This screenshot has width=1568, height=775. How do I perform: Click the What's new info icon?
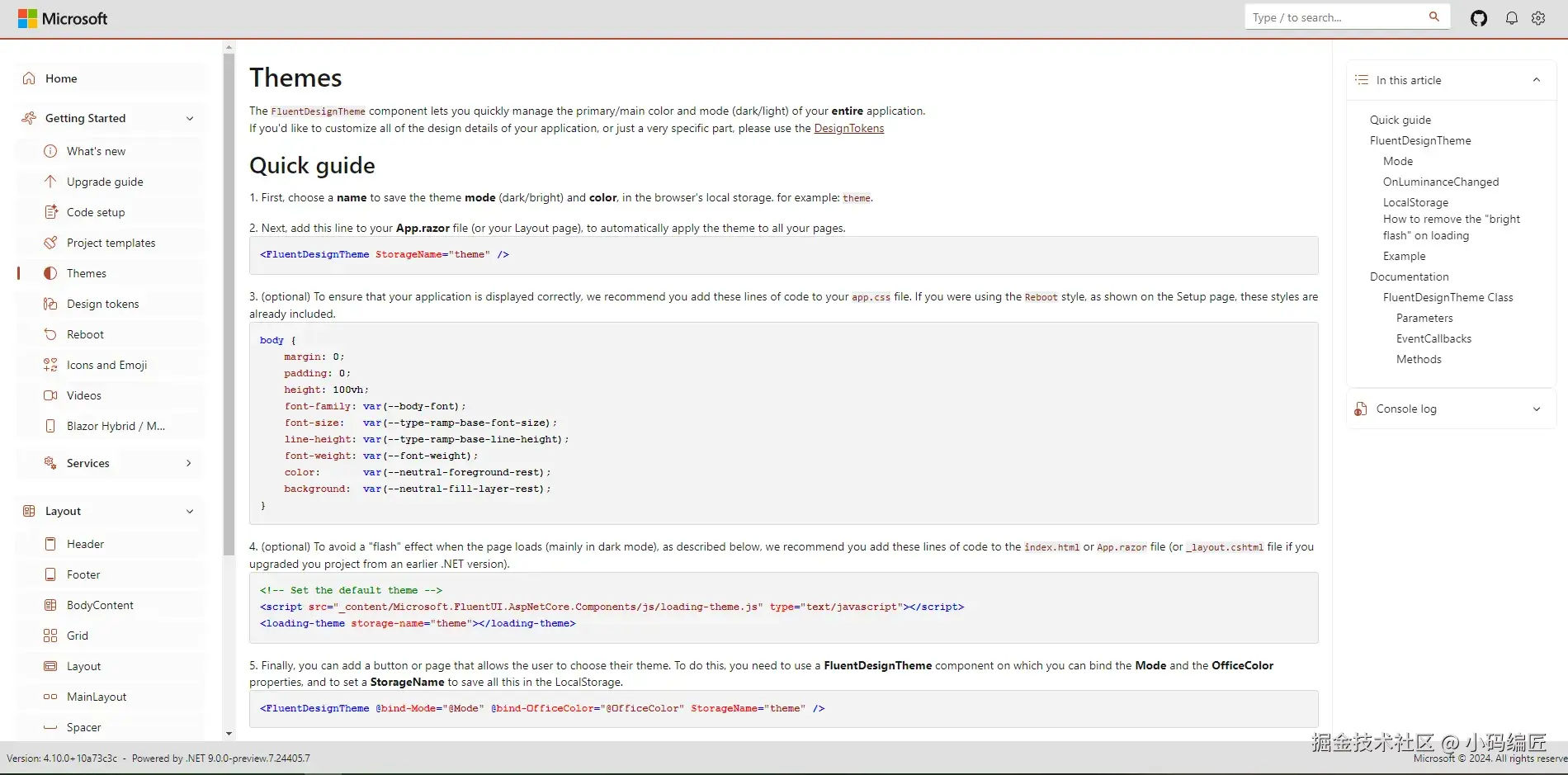click(50, 151)
